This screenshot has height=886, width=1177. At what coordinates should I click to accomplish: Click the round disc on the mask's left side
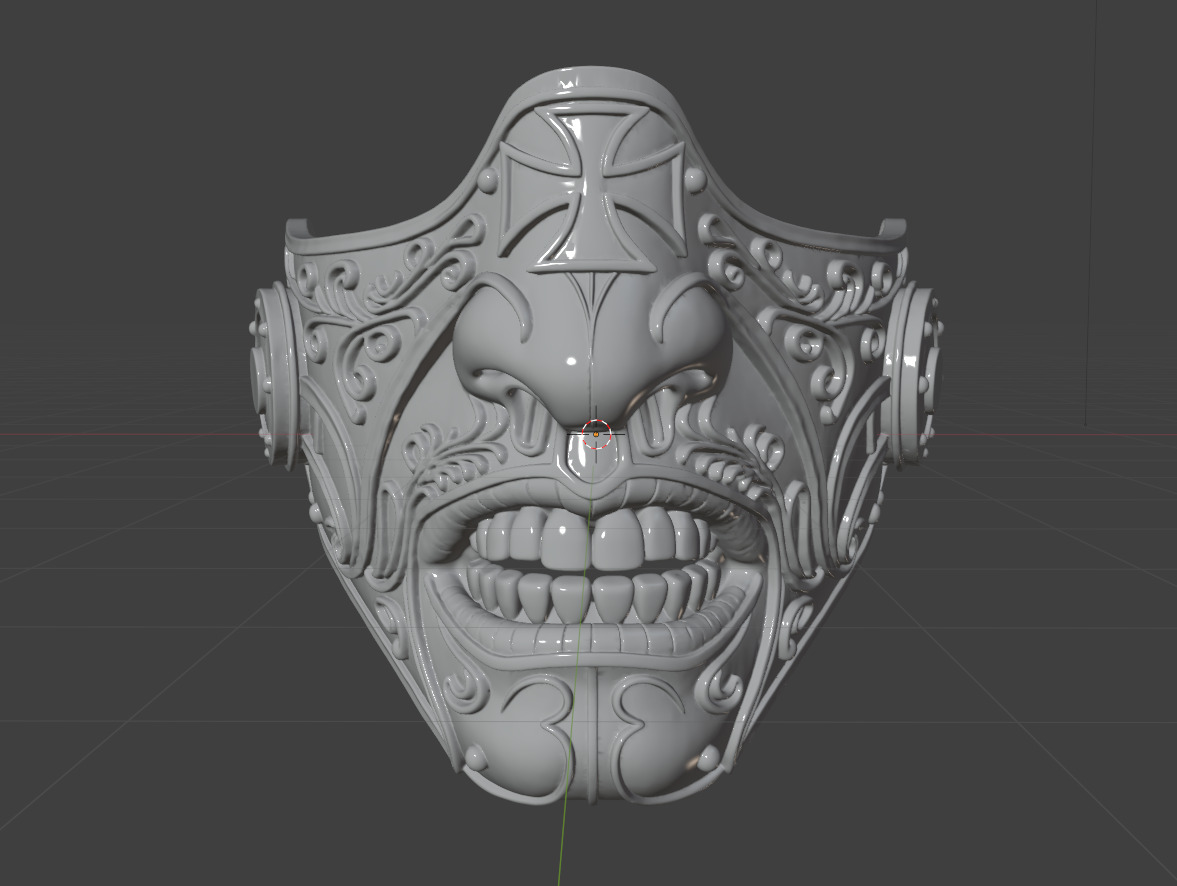click(276, 375)
